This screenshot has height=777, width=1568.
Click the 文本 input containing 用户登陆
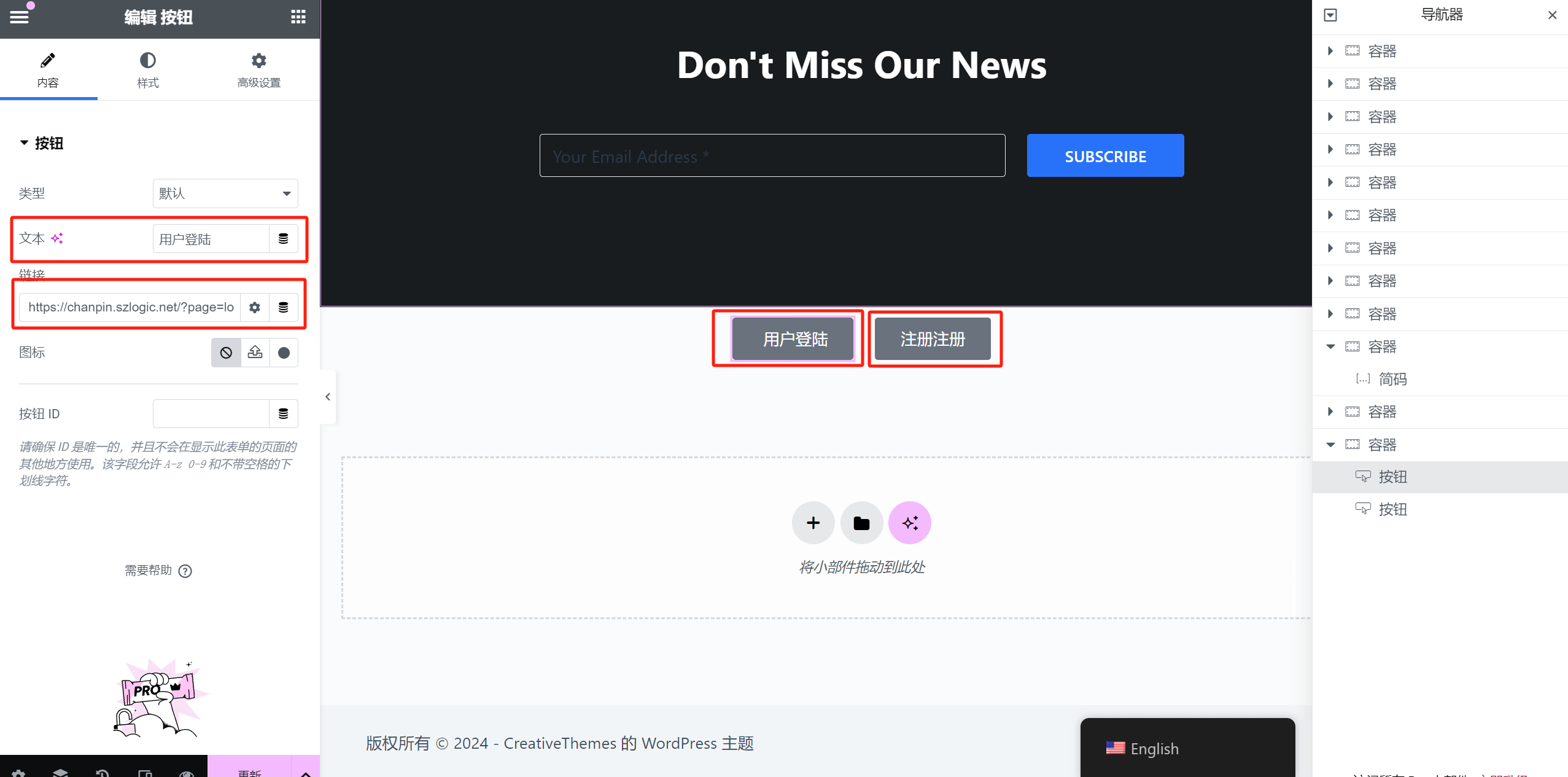click(x=211, y=239)
